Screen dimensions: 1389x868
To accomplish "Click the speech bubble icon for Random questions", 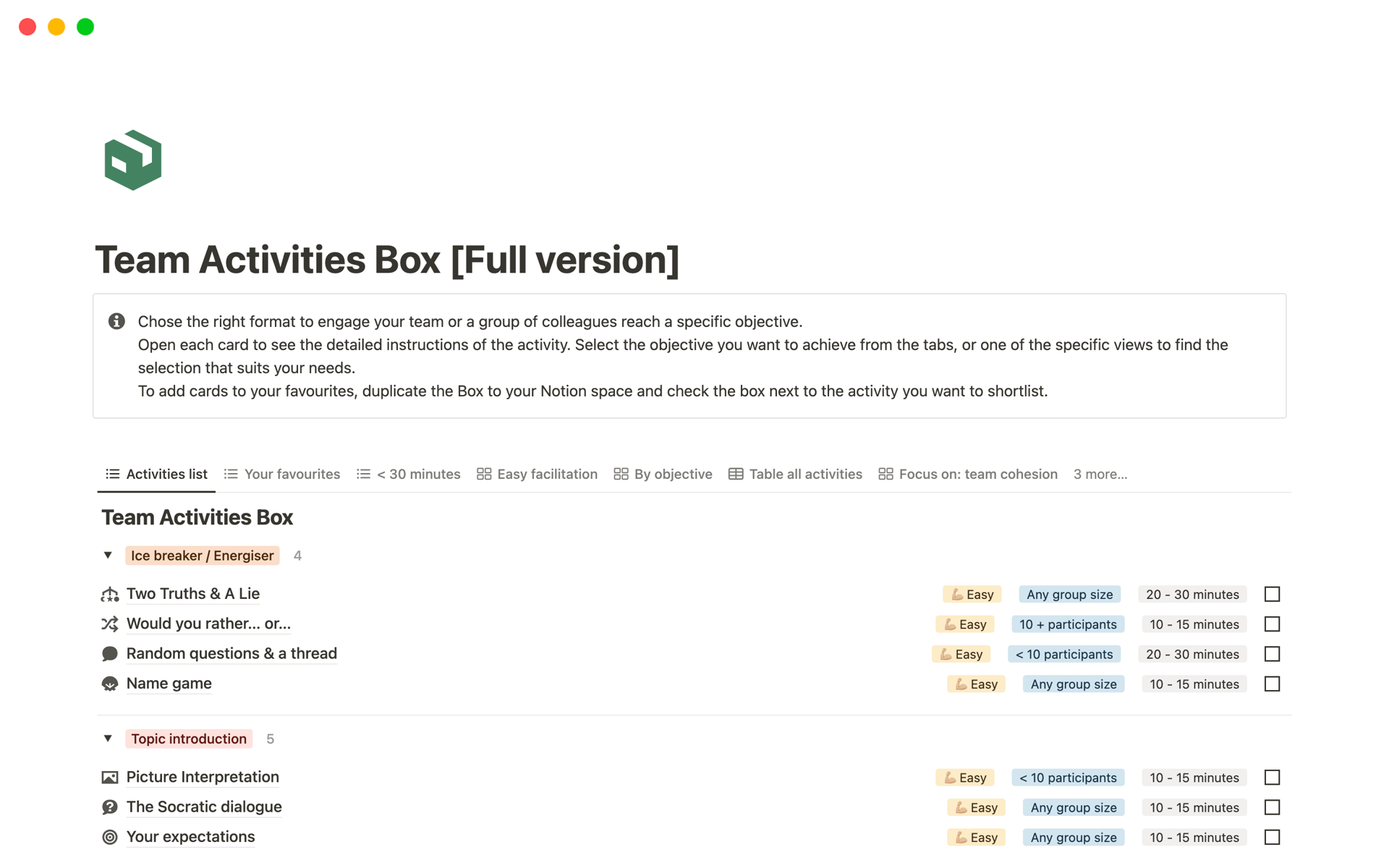I will coord(110,654).
